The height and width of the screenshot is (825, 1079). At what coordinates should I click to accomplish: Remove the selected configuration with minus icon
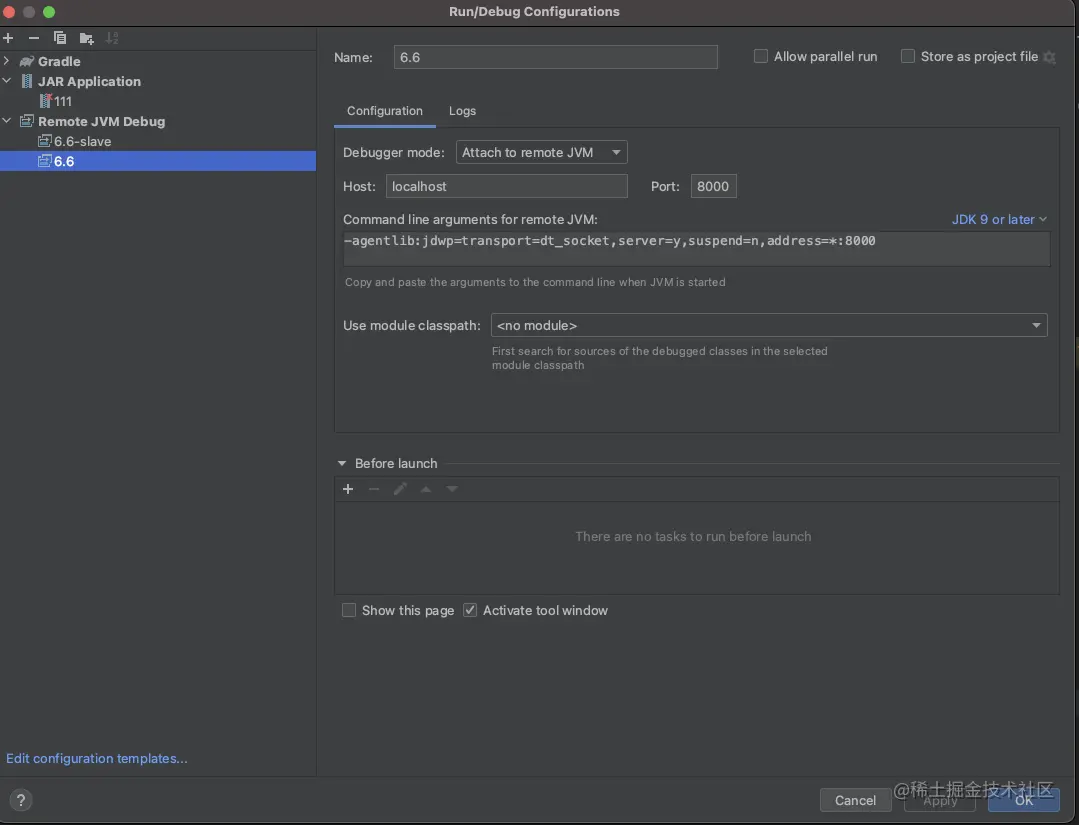(x=34, y=38)
